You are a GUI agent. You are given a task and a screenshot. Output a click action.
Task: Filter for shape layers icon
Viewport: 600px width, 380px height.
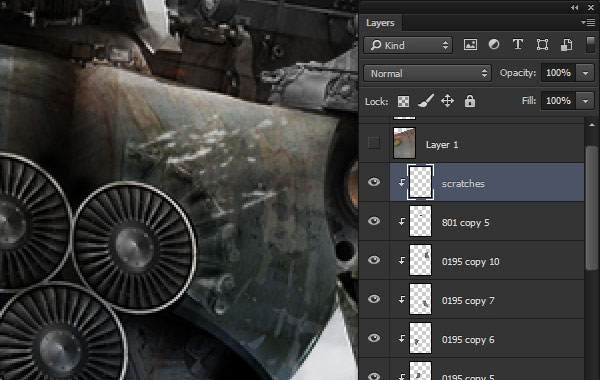coord(542,45)
